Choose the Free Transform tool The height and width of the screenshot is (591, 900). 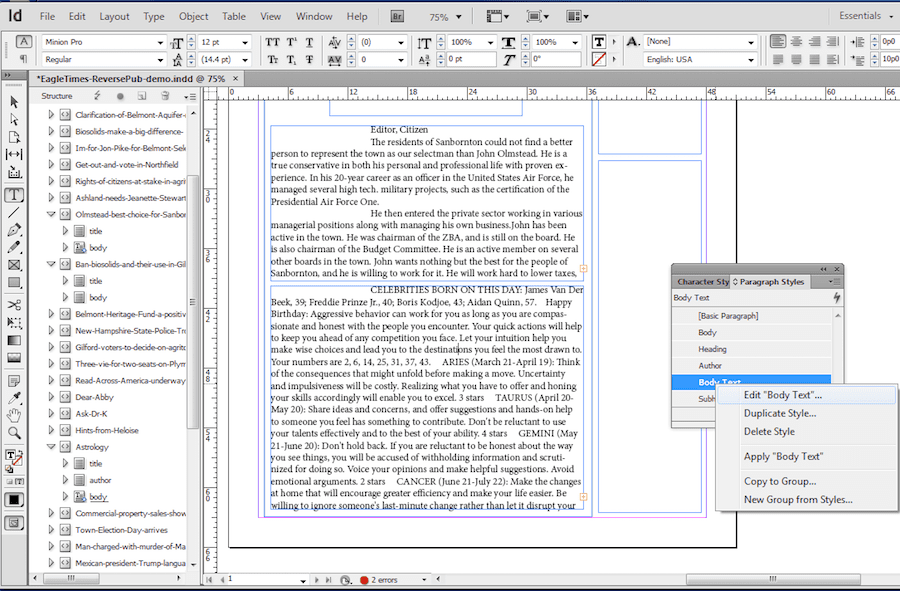[x=14, y=322]
